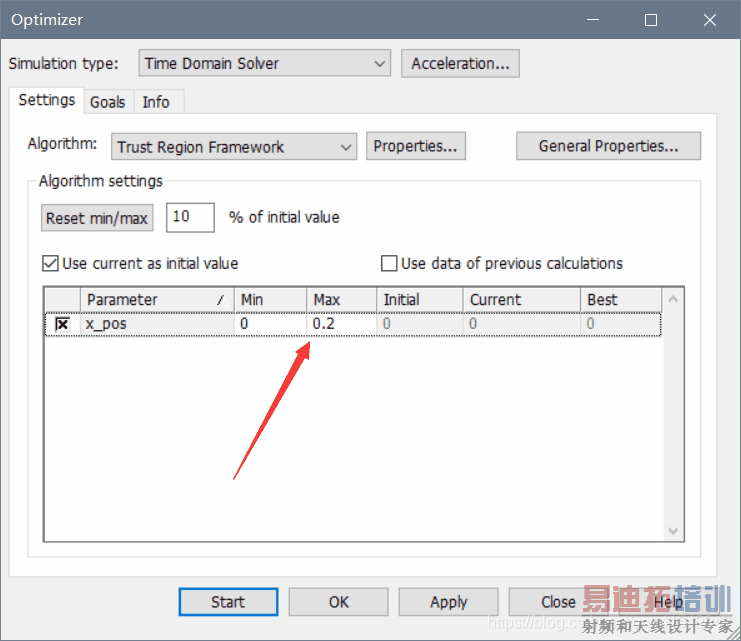The image size is (741, 641).
Task: Open the Algorithm dropdown
Action: pos(234,147)
